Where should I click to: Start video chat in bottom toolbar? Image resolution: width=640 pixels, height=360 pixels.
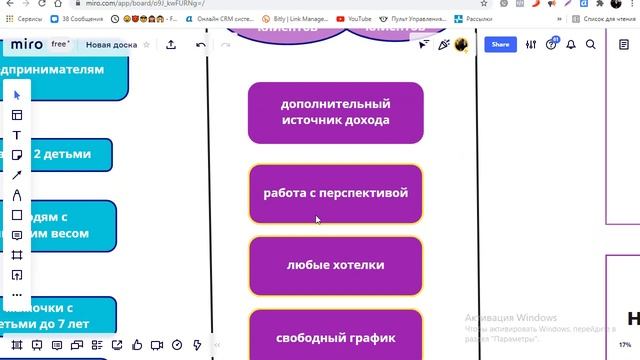tap(157, 345)
